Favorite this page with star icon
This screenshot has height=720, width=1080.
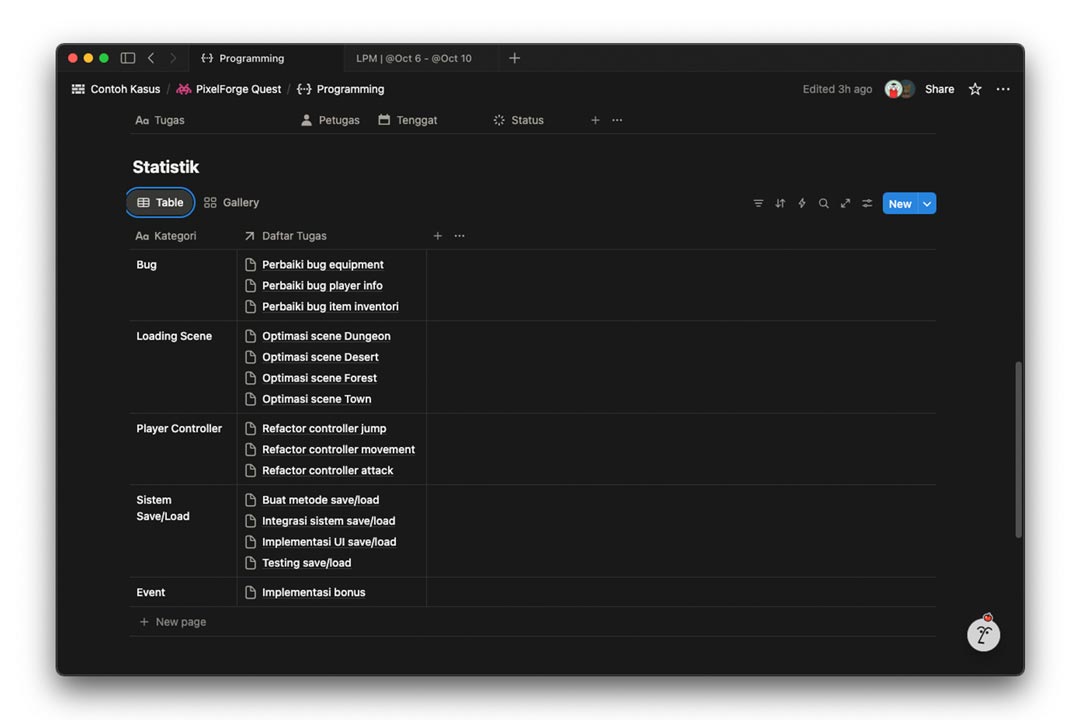(975, 89)
